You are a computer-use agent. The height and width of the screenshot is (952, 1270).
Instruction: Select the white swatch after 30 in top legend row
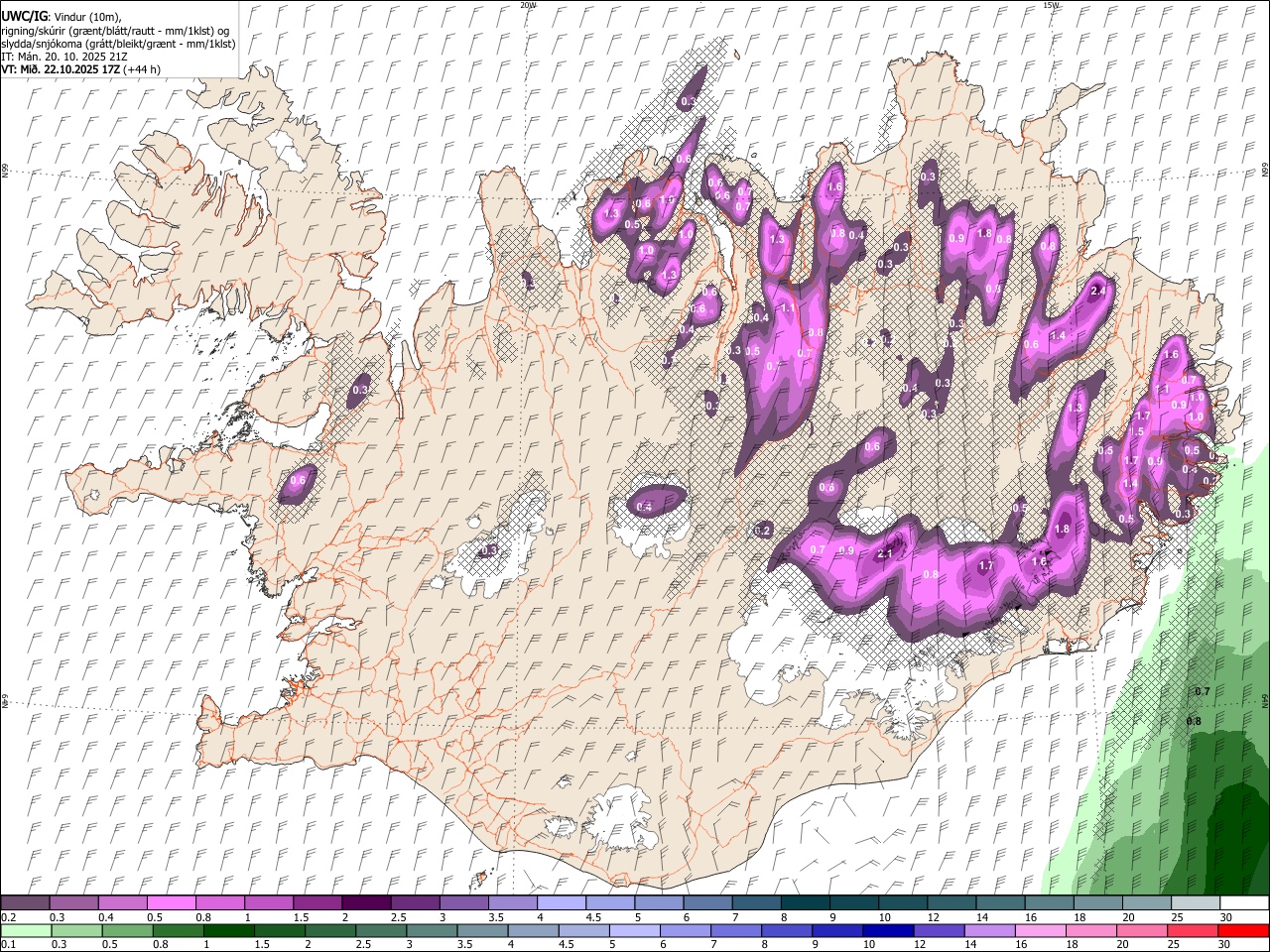[x=1244, y=902]
